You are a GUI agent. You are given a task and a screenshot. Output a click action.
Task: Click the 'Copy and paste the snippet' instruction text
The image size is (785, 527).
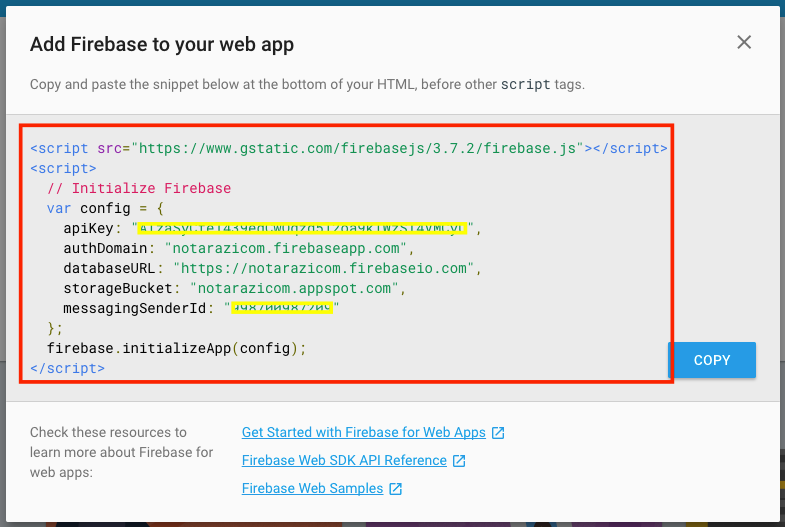pos(307,84)
